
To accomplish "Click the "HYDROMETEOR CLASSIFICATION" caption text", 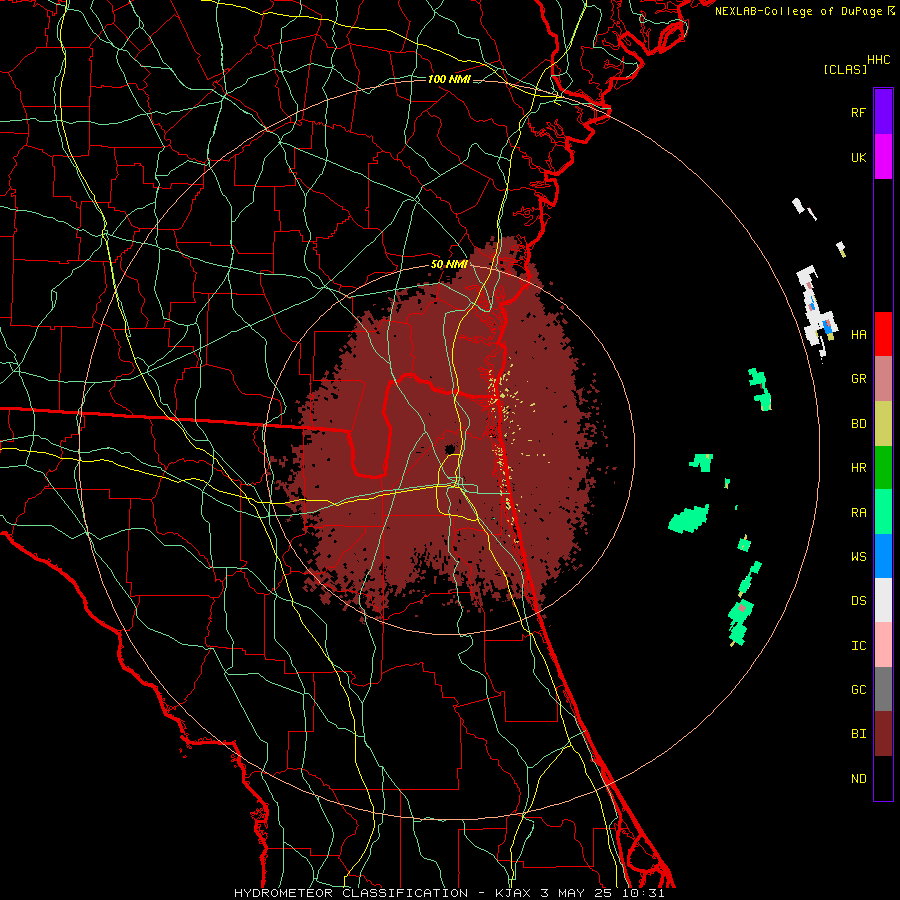I will pyautogui.click(x=351, y=893).
